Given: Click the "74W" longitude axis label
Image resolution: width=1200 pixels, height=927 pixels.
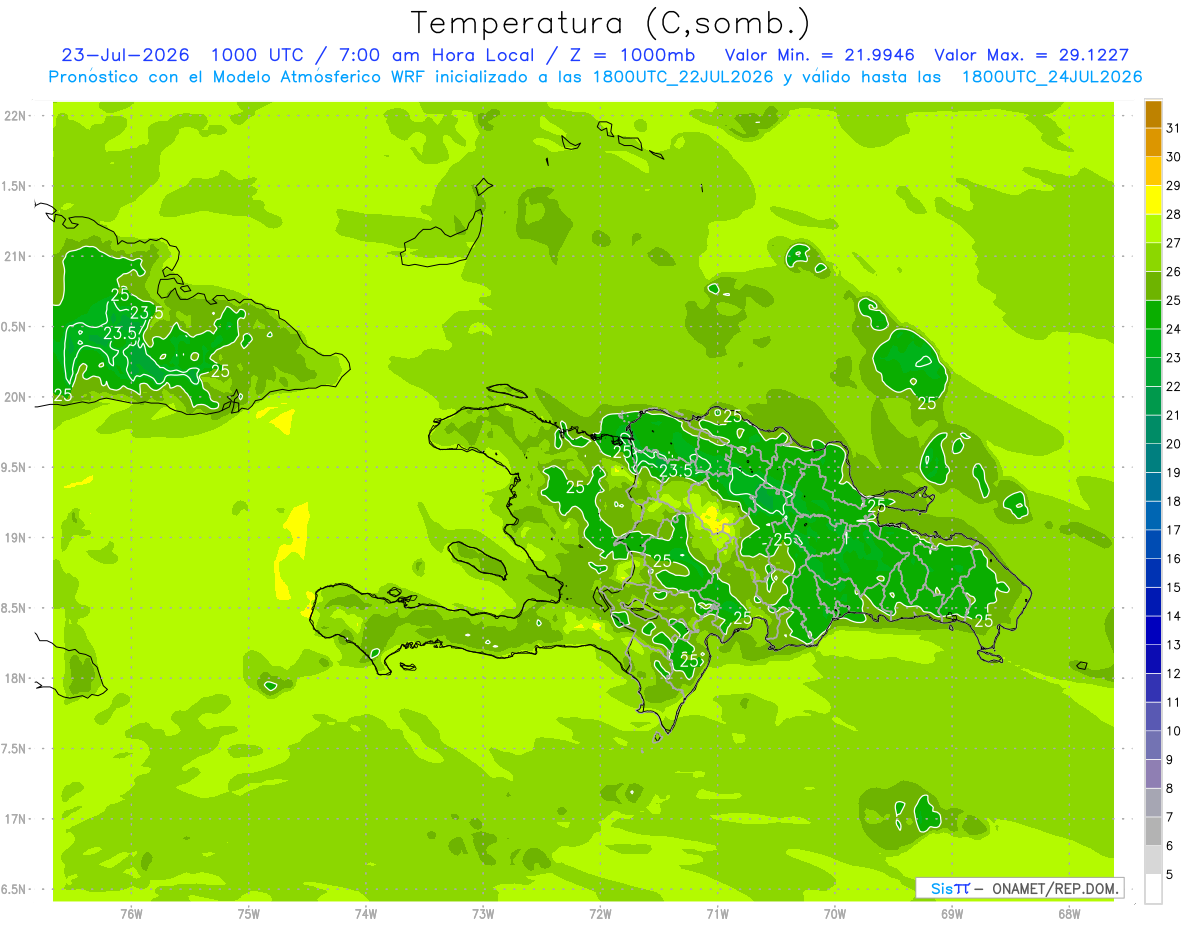Looking at the screenshot, I should 366,914.
